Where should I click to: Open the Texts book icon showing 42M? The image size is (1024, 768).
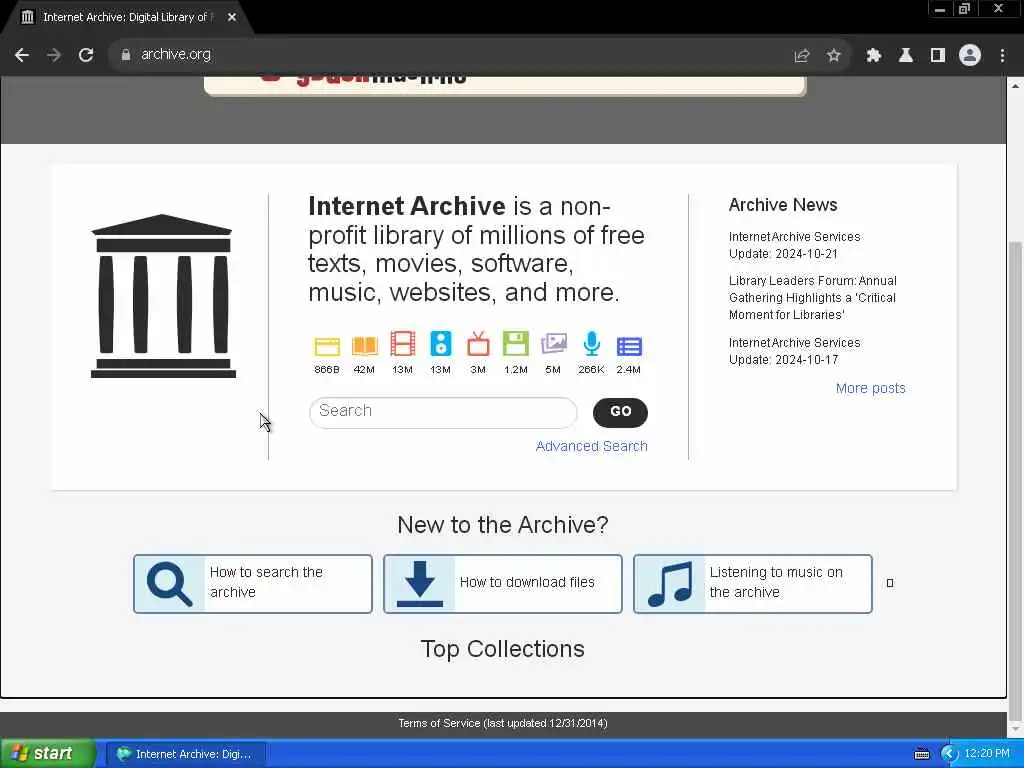[x=364, y=345]
